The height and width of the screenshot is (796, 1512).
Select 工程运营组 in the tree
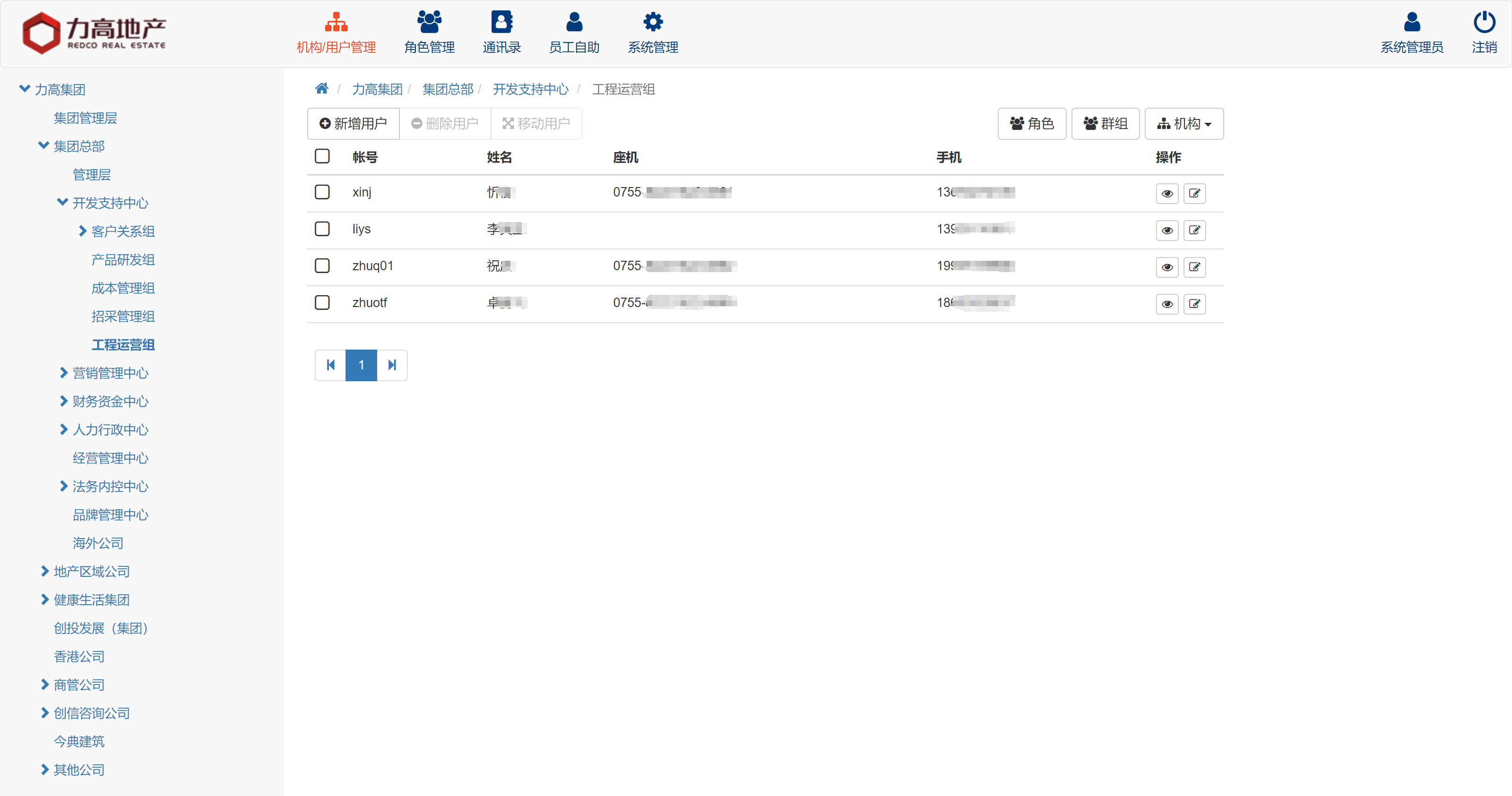(123, 344)
